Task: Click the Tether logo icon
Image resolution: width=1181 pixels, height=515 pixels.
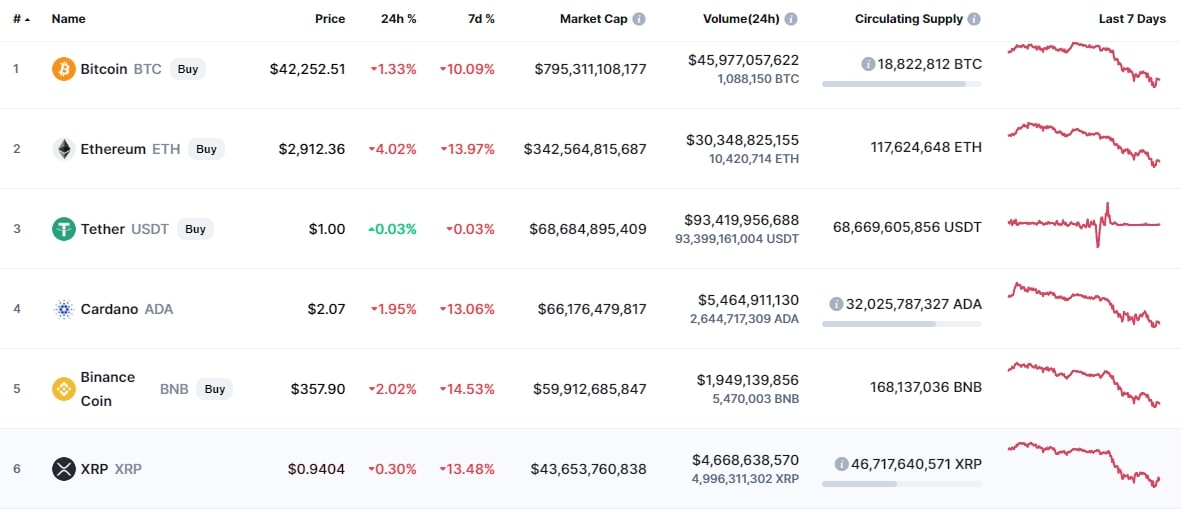Action: [x=63, y=229]
